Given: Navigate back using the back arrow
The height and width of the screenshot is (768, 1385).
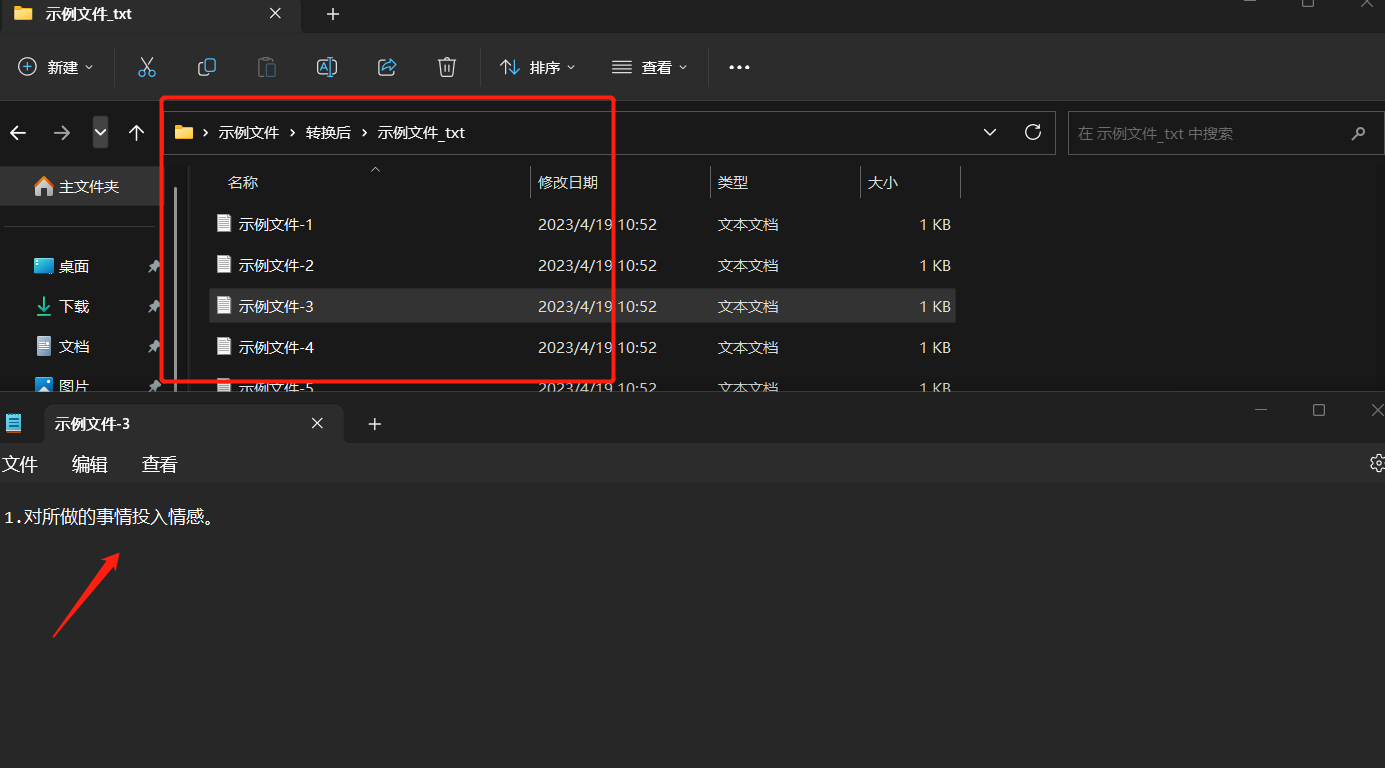Looking at the screenshot, I should click(18, 132).
